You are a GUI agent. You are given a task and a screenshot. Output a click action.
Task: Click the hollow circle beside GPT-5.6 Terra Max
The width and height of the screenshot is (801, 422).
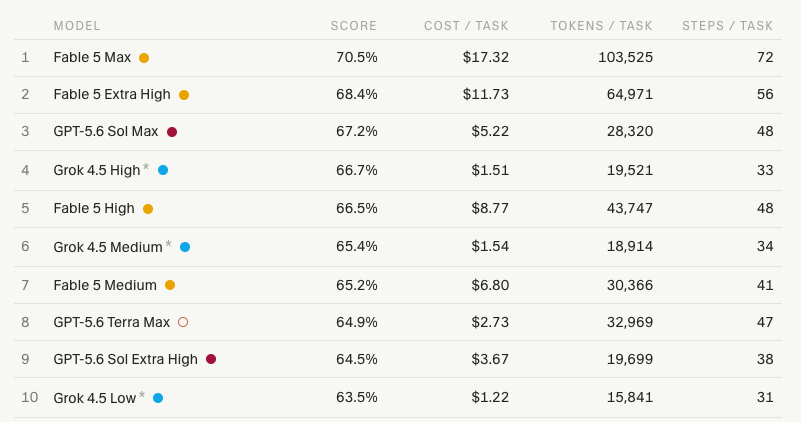coord(183,322)
